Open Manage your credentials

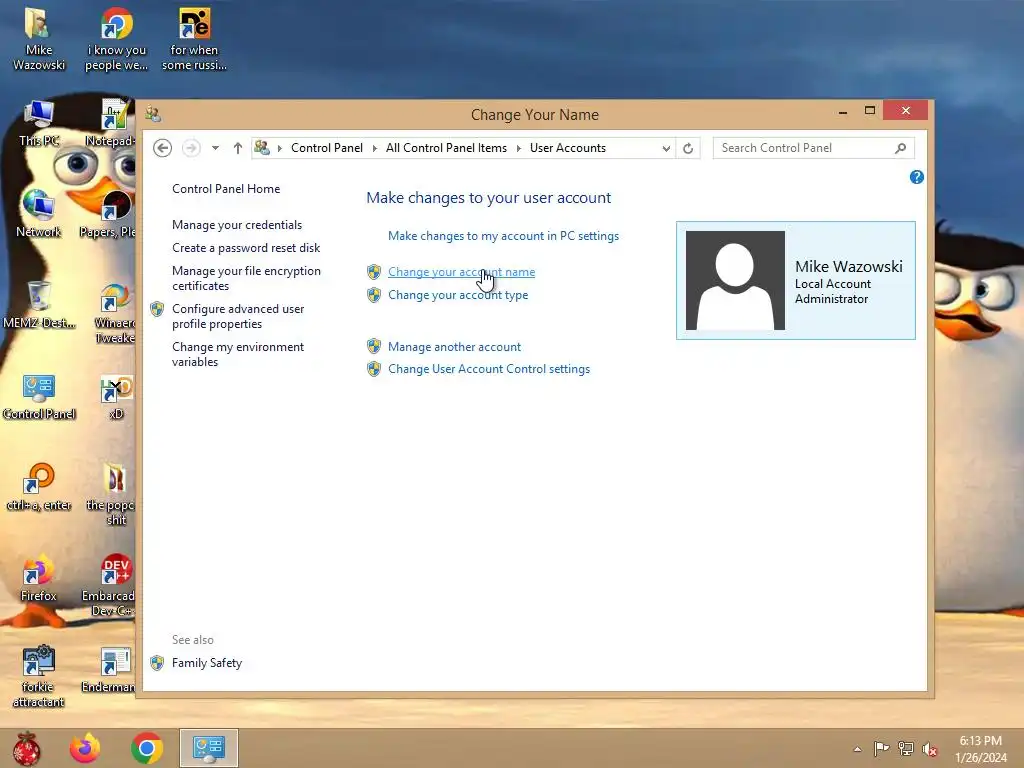coord(237,225)
